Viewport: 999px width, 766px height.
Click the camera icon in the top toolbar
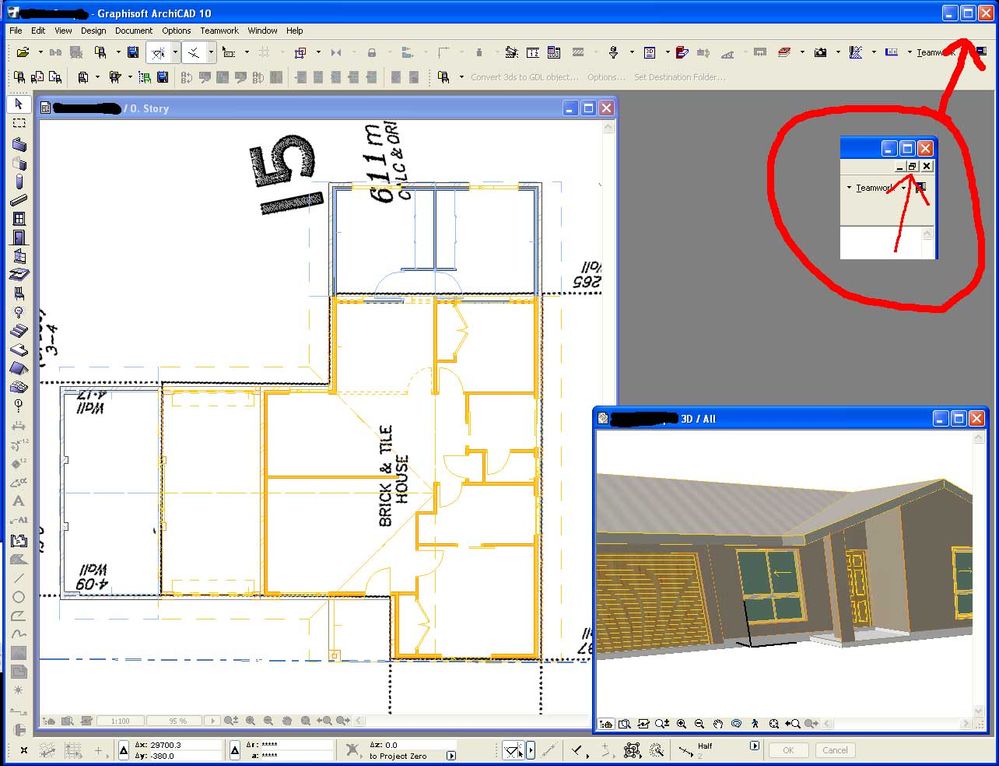[820, 52]
